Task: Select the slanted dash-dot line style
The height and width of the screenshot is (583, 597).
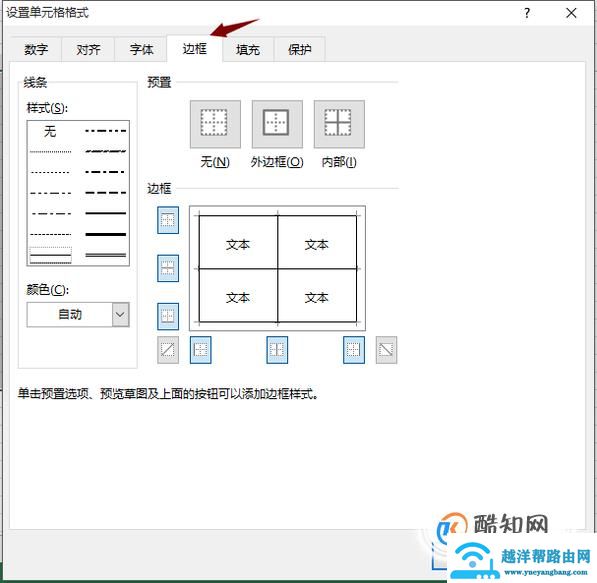Action: (105, 152)
